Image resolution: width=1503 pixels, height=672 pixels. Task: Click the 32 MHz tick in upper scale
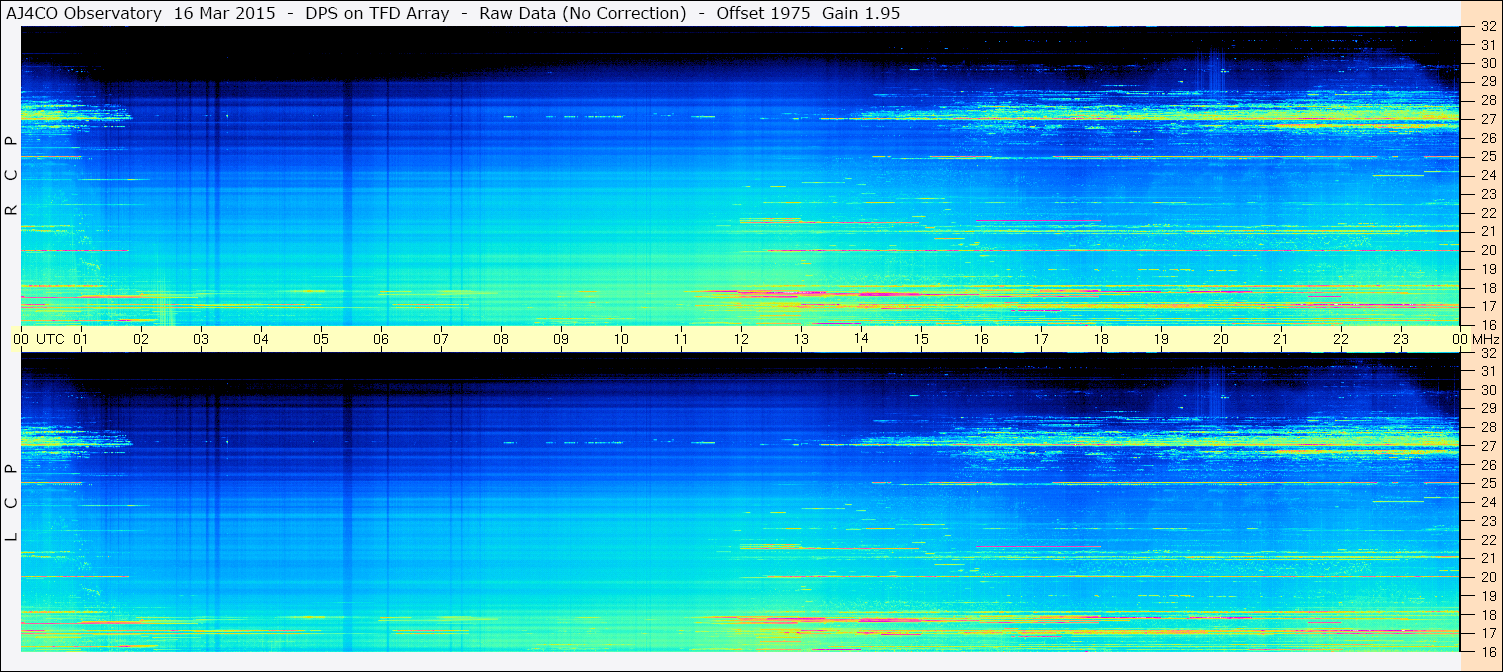tap(1487, 26)
